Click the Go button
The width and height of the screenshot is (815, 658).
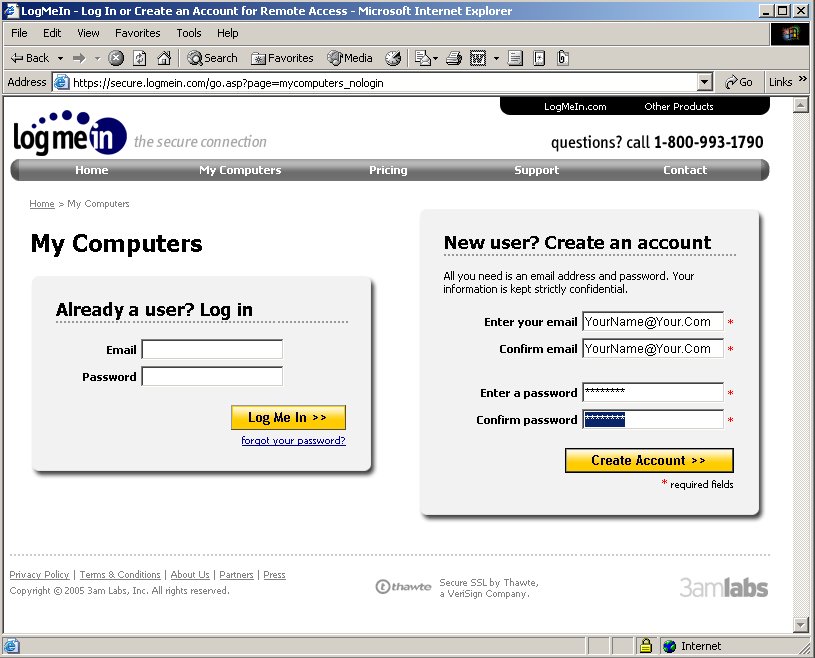739,82
